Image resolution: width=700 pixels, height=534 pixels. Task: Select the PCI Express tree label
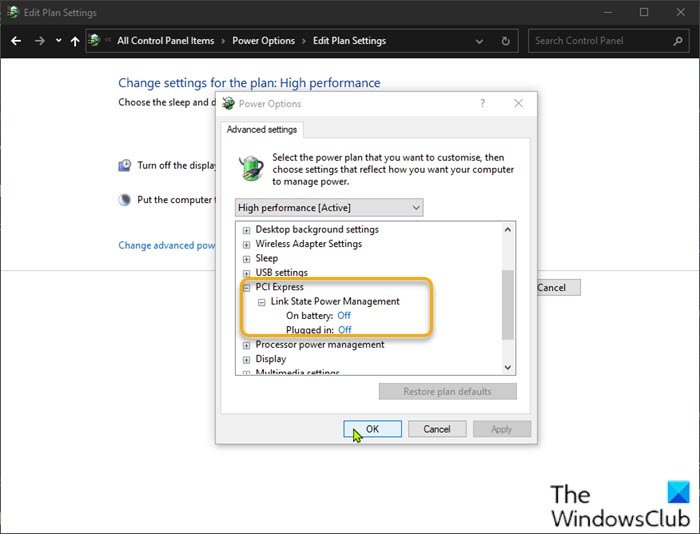coord(279,287)
